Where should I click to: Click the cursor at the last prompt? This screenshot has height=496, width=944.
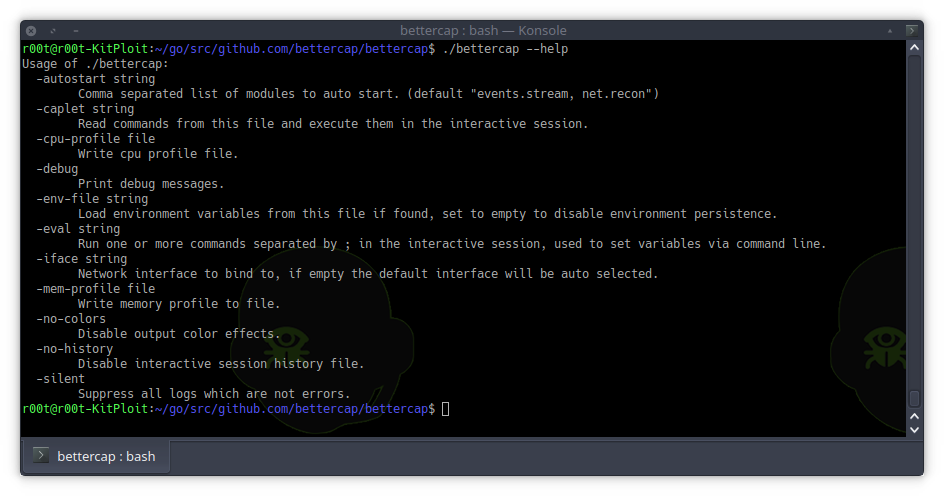445,409
